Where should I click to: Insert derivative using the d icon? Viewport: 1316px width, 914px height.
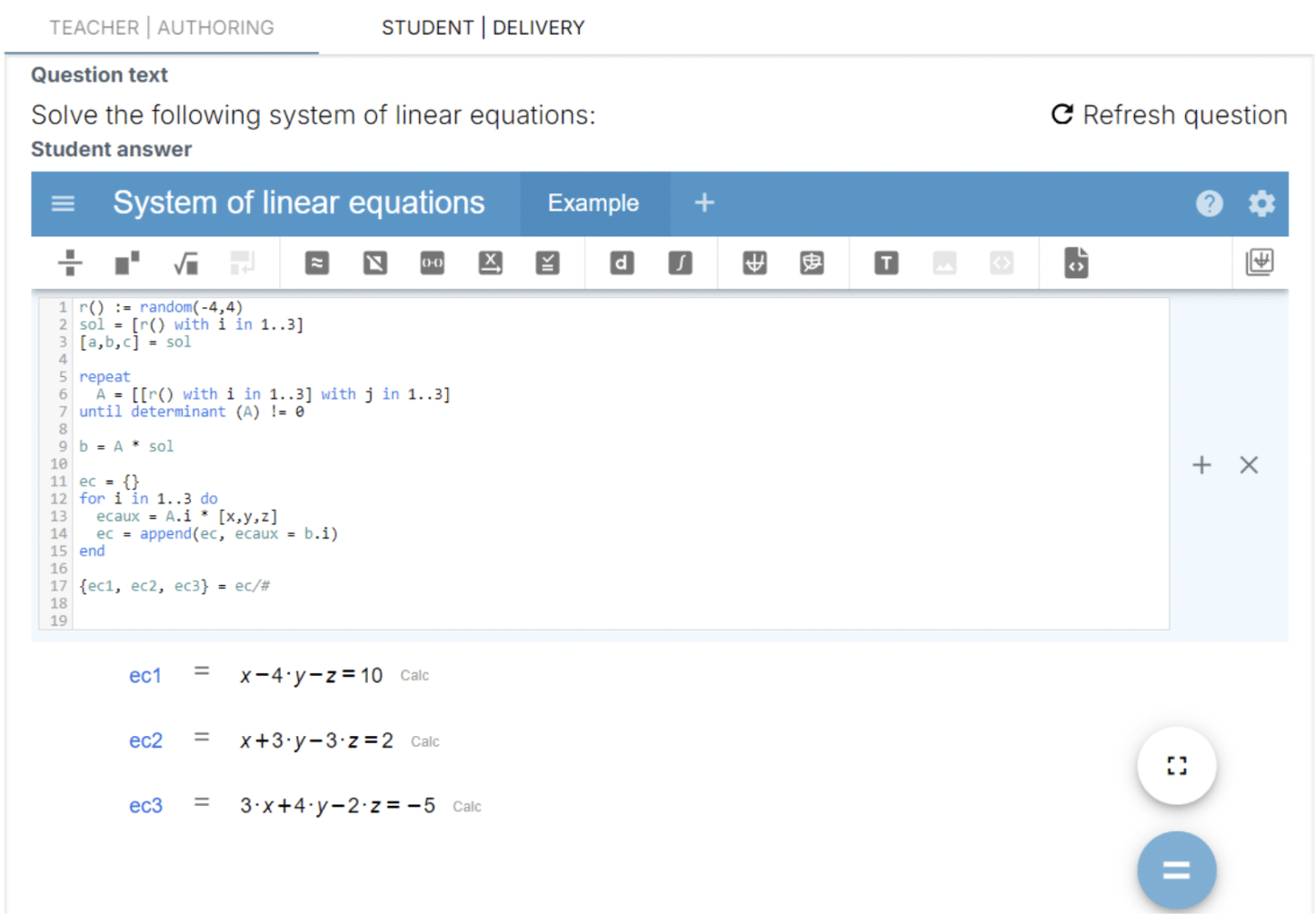(622, 263)
